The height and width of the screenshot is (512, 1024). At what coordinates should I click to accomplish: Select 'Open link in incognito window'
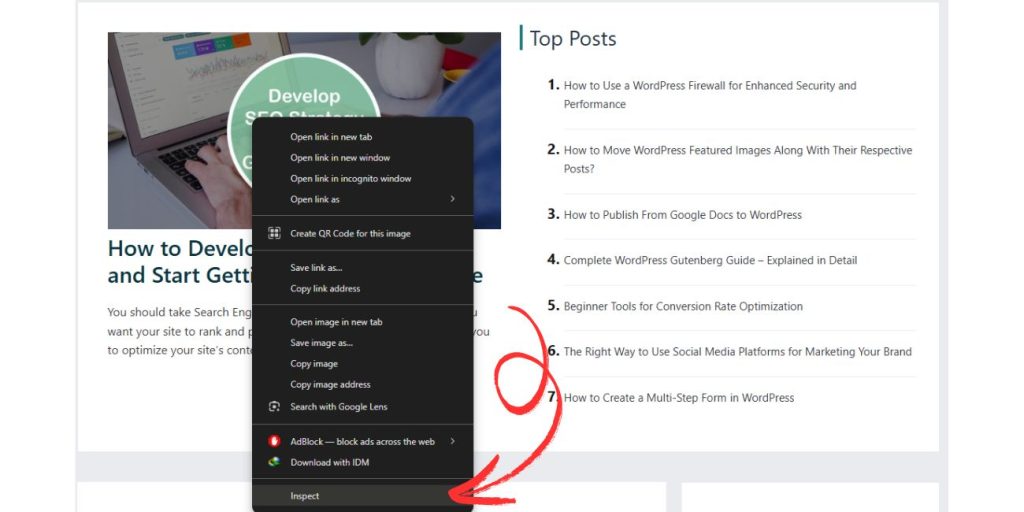(x=350, y=179)
